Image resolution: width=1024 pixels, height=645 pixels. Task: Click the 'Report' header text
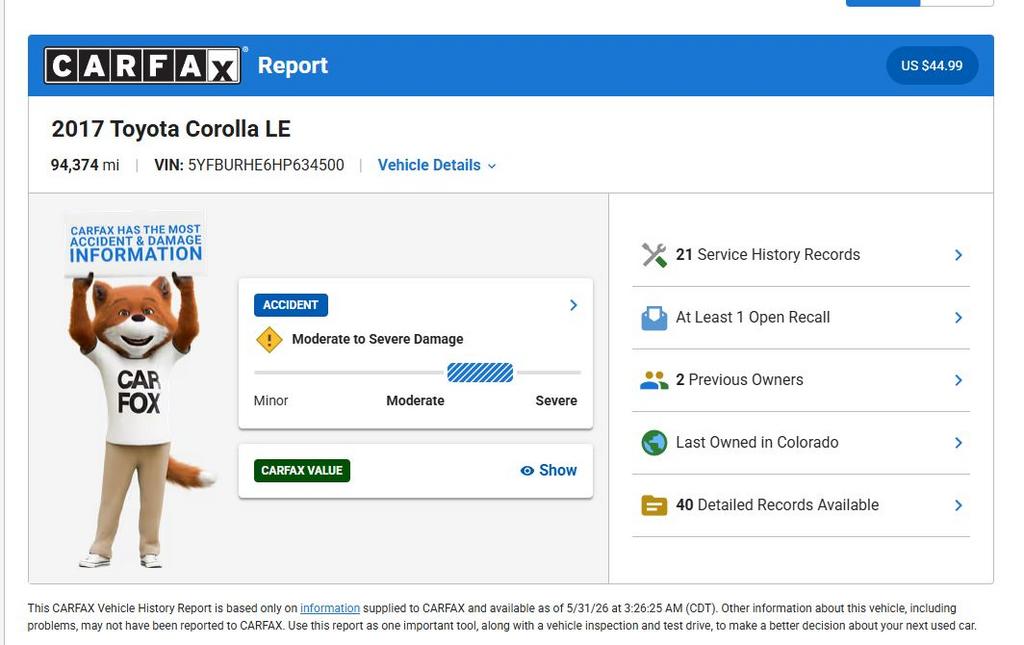(293, 65)
